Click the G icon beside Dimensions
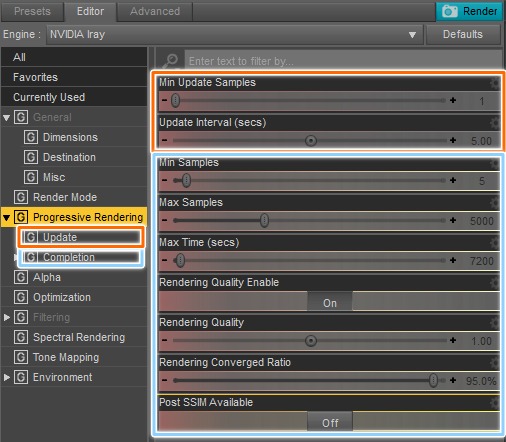Viewport: 506px width, 442px height. point(31,137)
